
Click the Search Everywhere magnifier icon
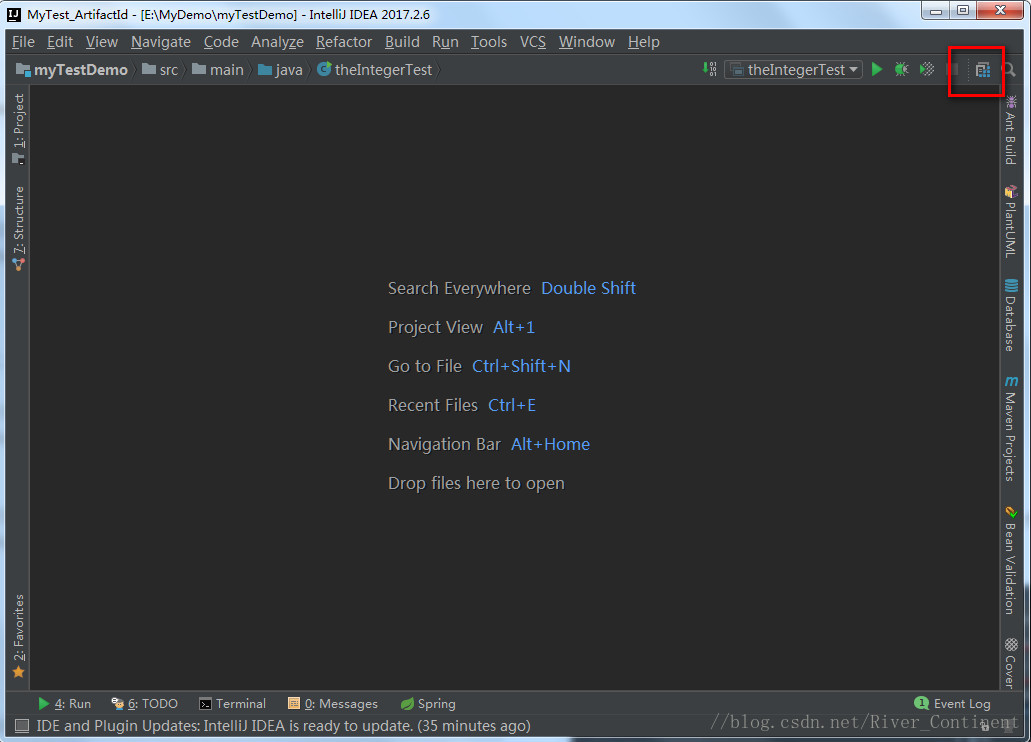[1008, 70]
